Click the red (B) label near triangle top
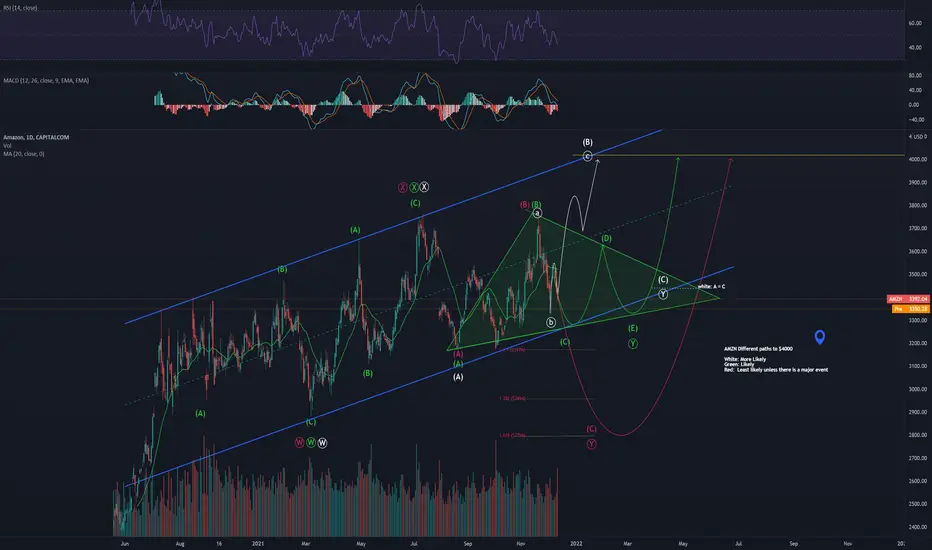 click(x=524, y=205)
